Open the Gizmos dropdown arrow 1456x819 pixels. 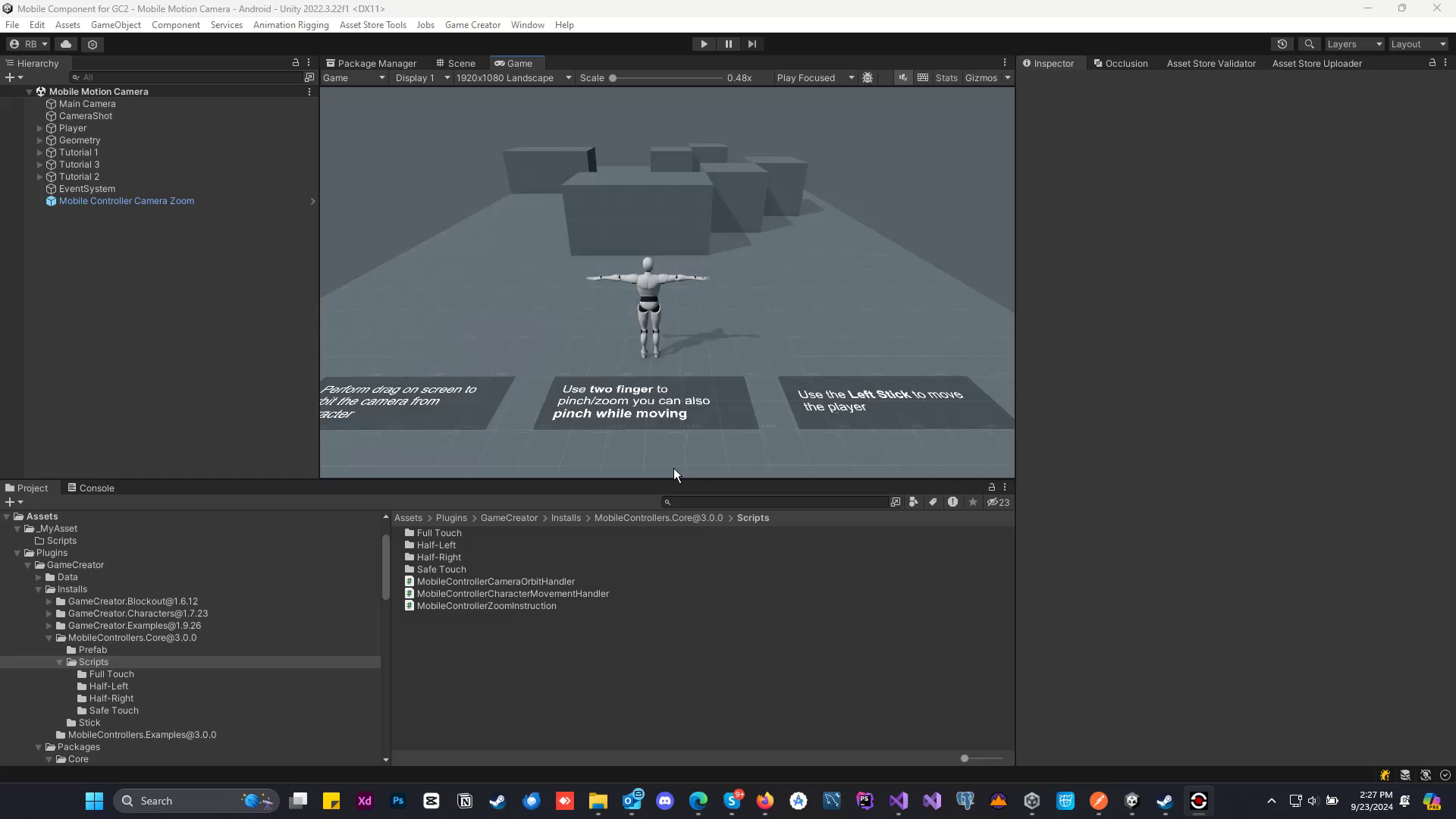pos(1008,77)
